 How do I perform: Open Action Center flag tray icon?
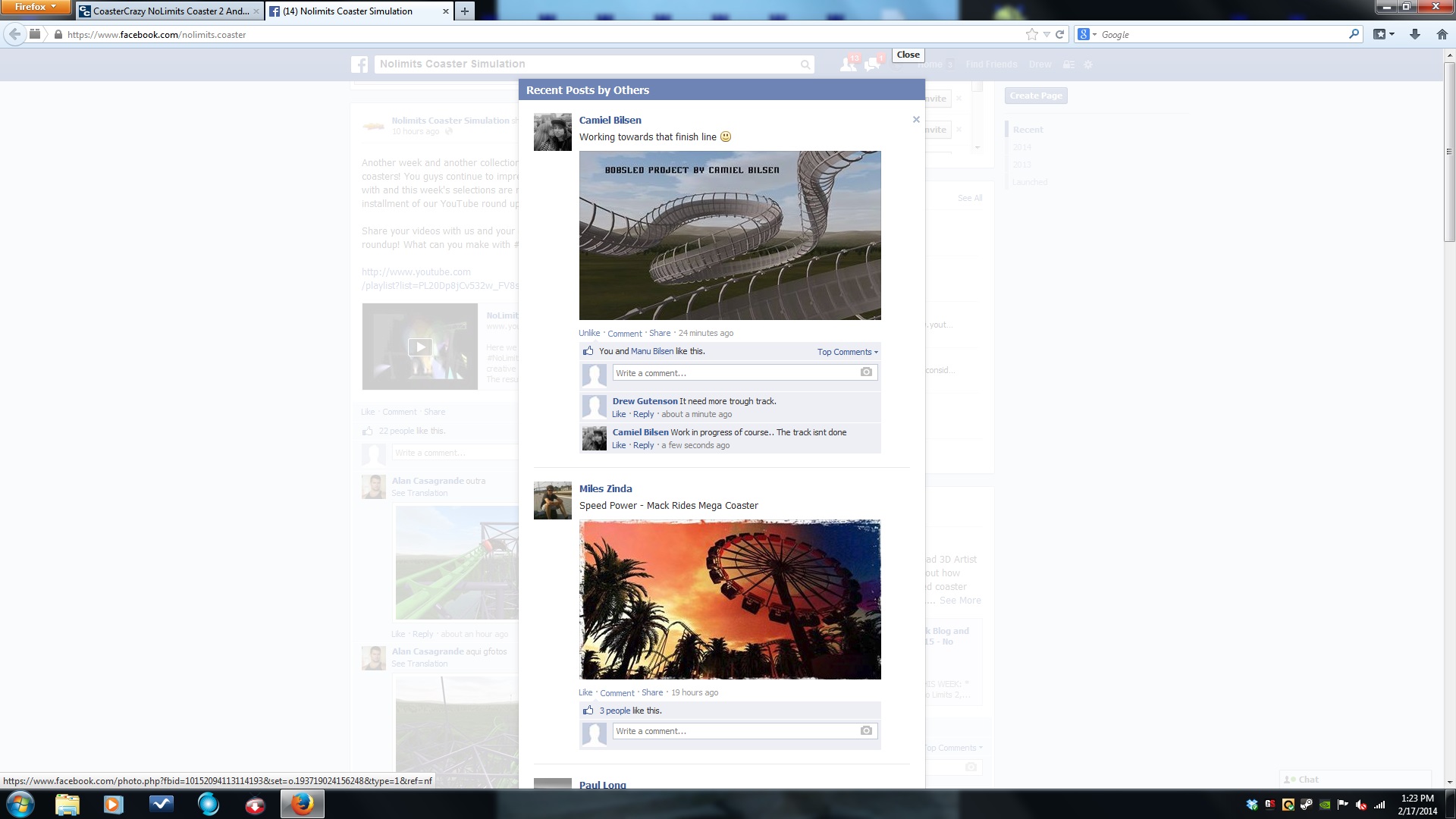(x=1343, y=805)
